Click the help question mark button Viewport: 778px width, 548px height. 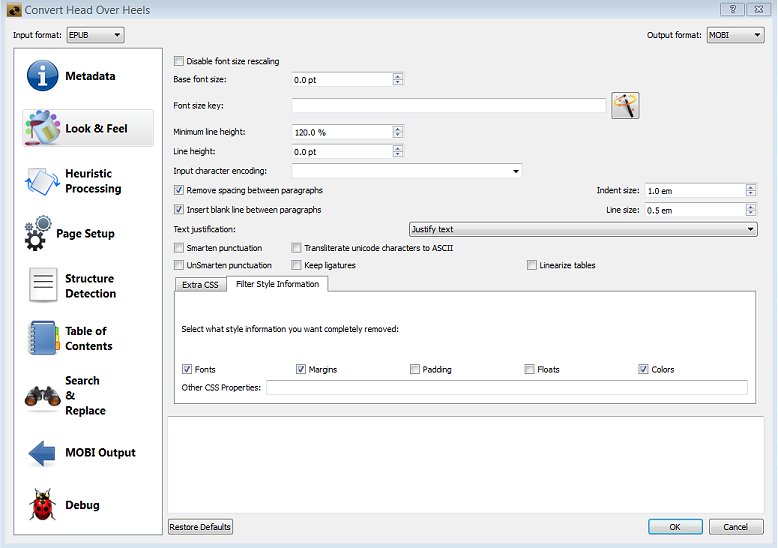click(732, 9)
